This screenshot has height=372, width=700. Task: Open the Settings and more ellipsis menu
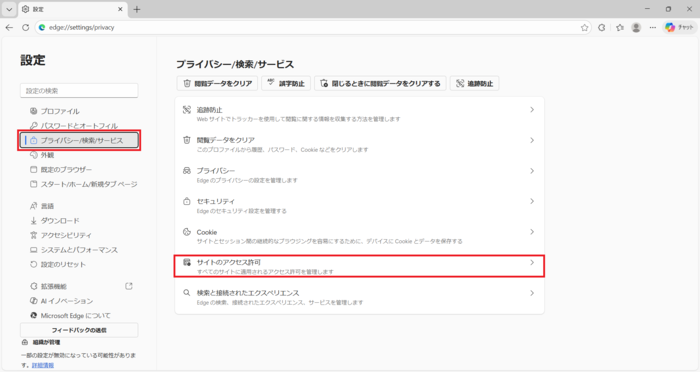653,28
